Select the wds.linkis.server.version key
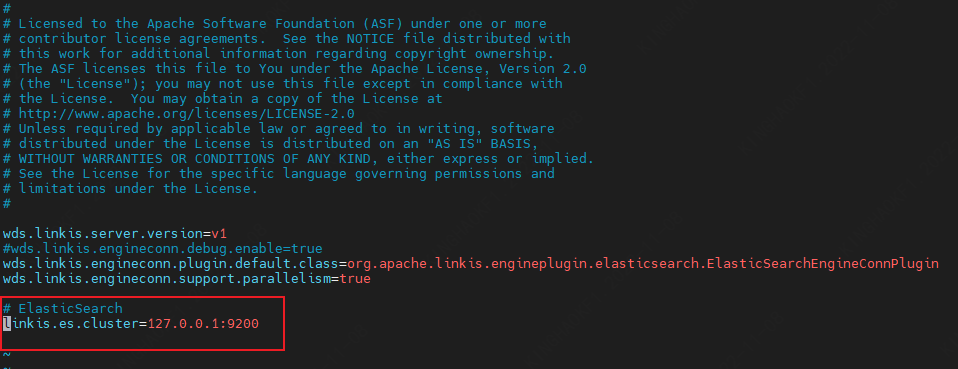This screenshot has height=369, width=958. [x=103, y=233]
